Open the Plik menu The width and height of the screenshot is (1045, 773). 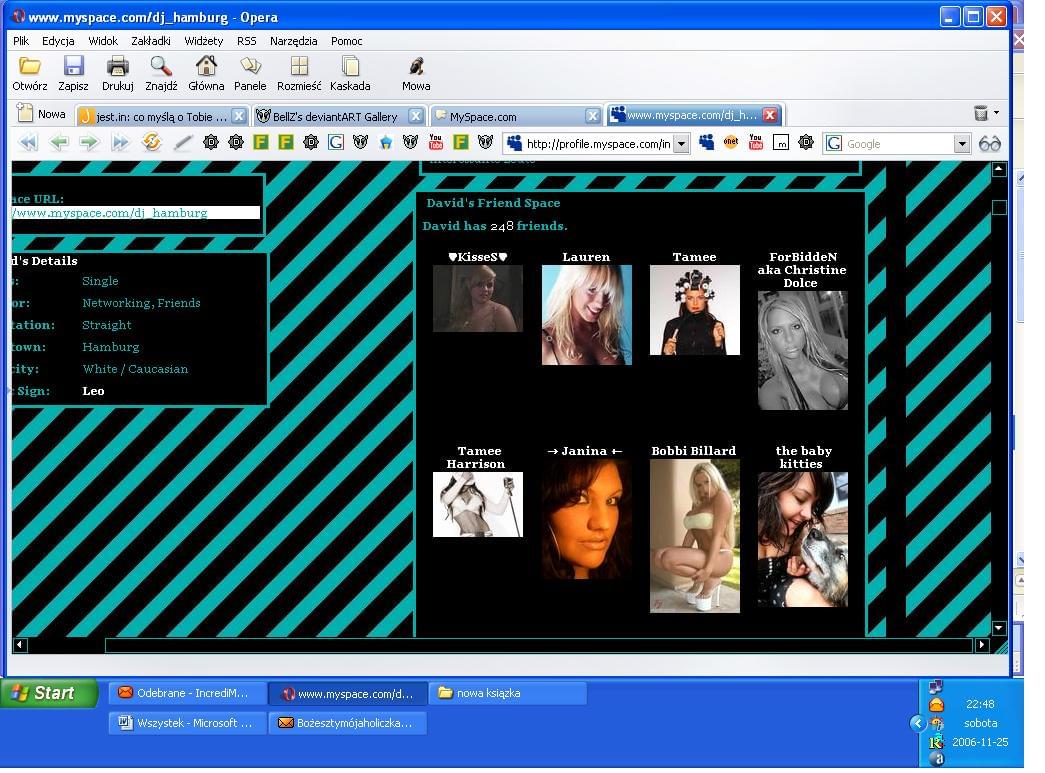pyautogui.click(x=21, y=41)
